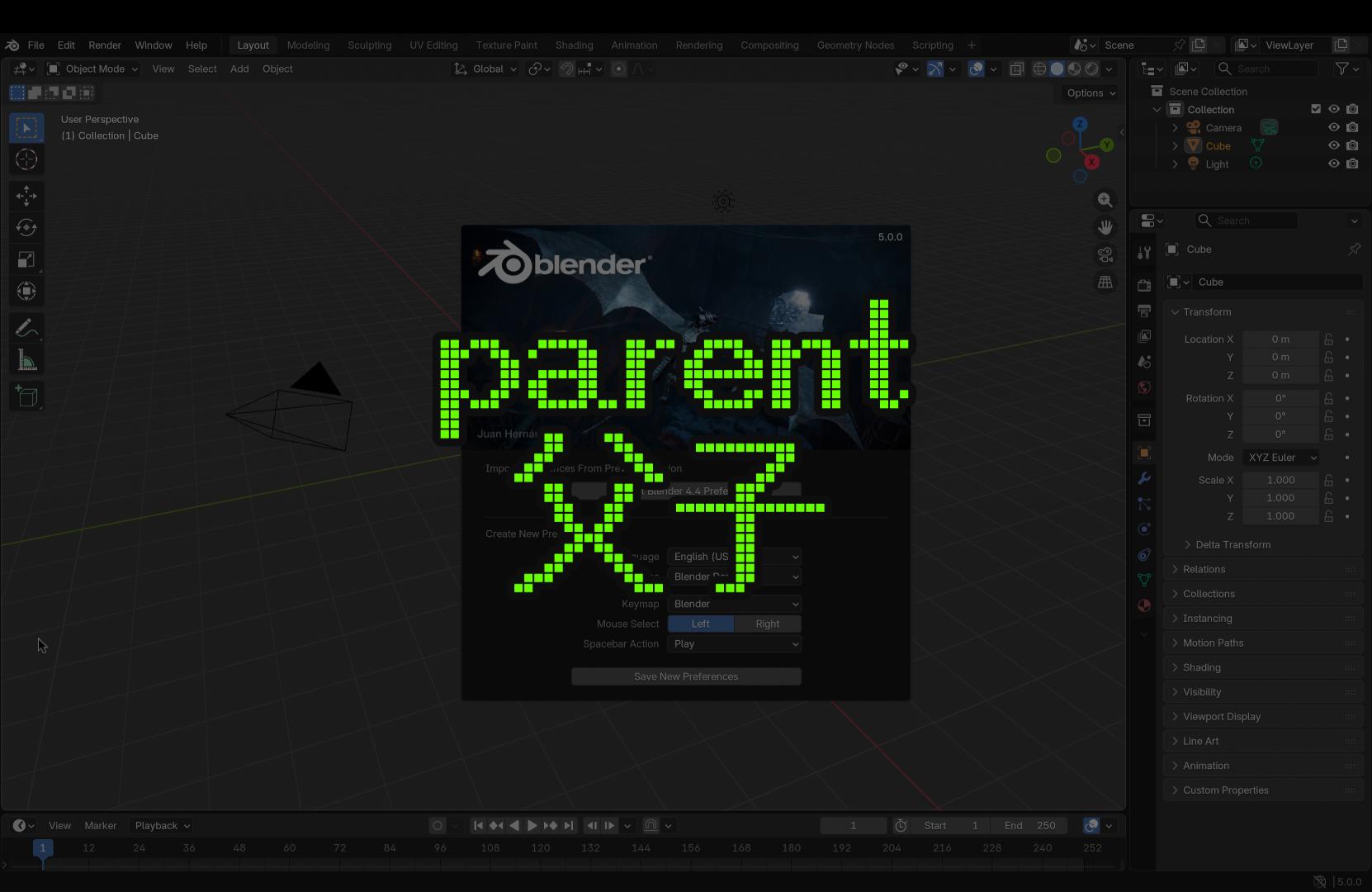Toggle lock on Location X
The width and height of the screenshot is (1372, 892).
point(1328,339)
